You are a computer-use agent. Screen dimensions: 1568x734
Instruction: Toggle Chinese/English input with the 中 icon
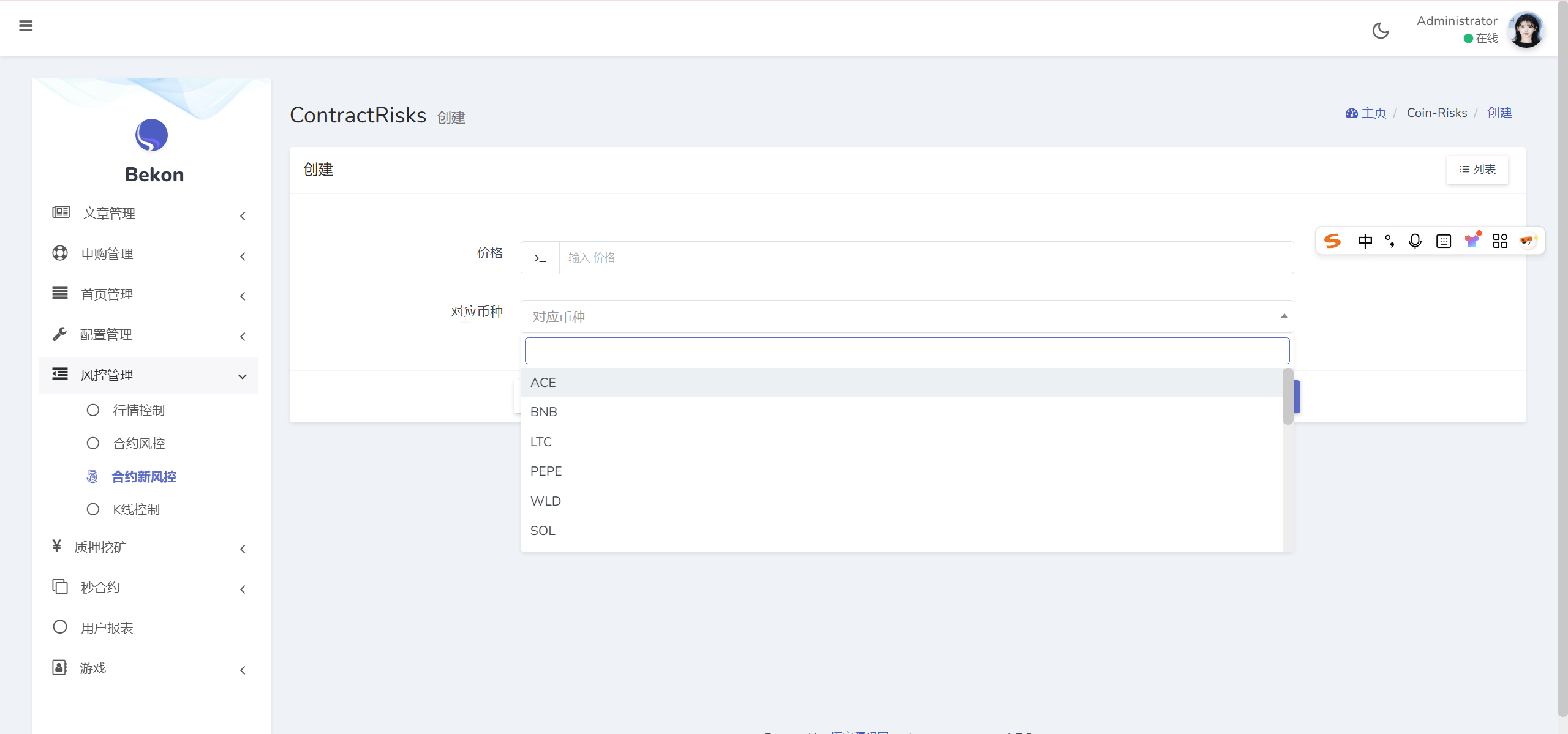point(1366,241)
